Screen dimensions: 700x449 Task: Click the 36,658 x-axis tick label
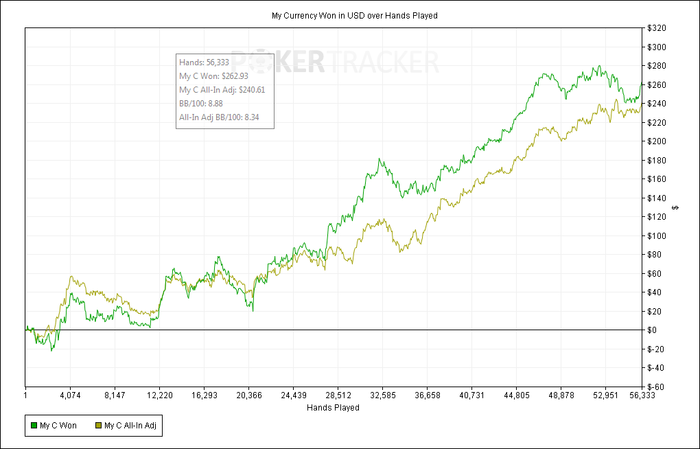pos(427,395)
